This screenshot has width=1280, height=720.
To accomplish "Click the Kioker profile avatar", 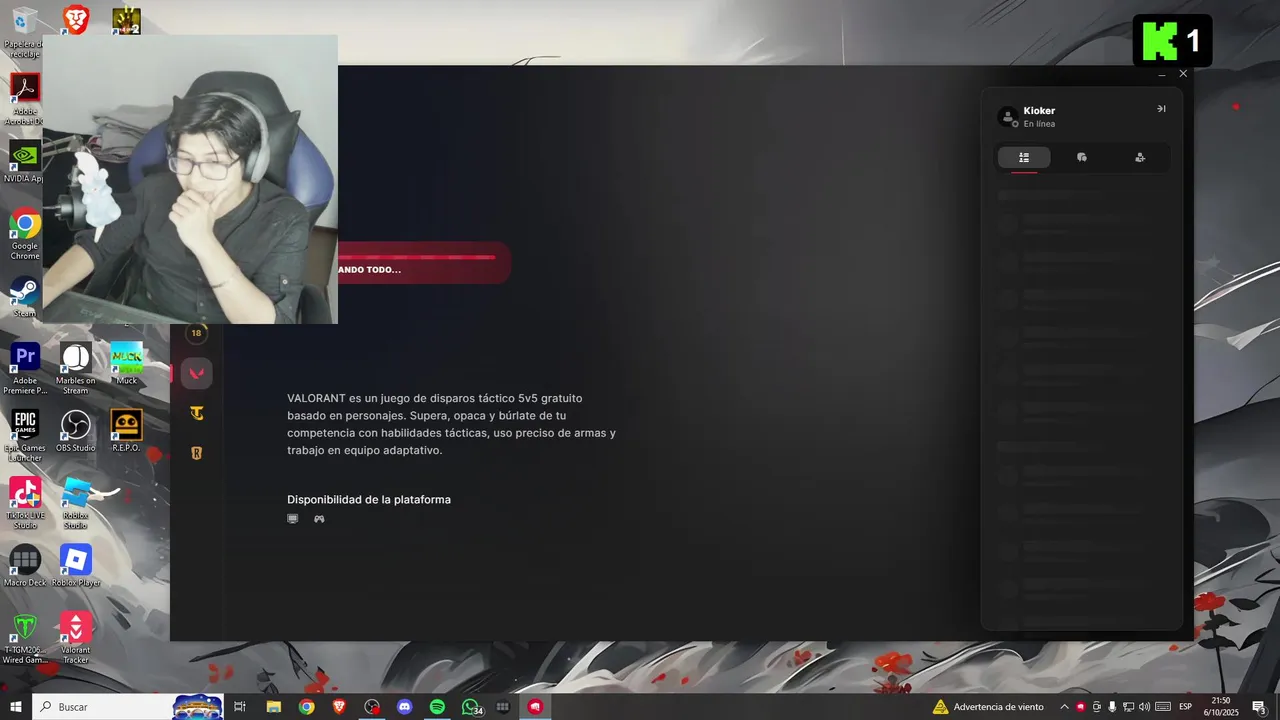I will [x=1008, y=117].
